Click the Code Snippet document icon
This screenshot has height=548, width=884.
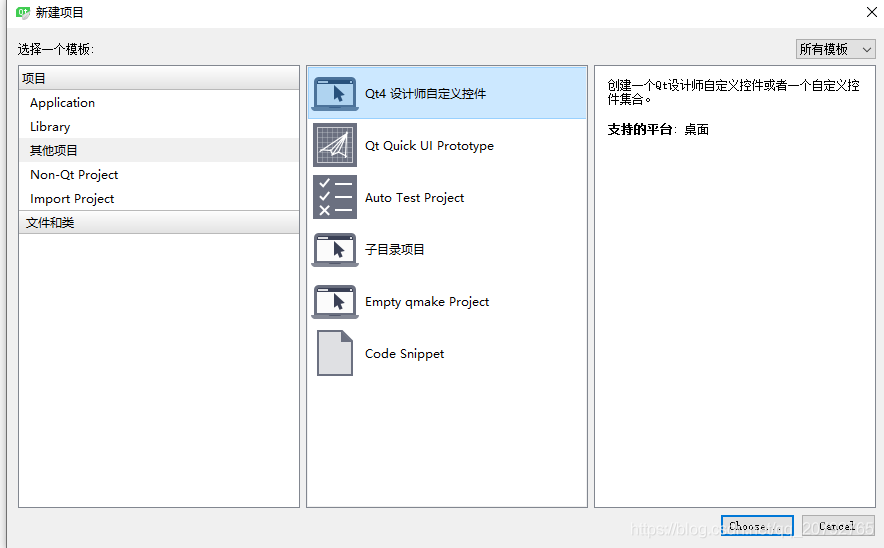(x=335, y=353)
